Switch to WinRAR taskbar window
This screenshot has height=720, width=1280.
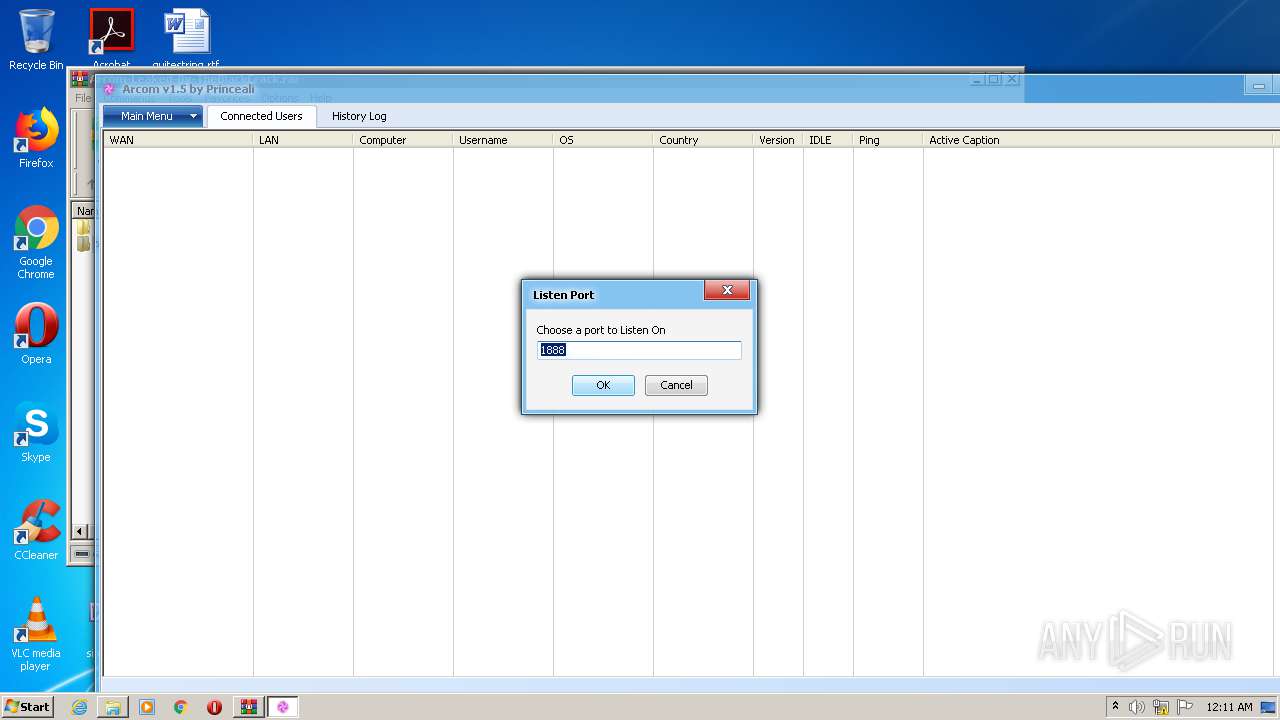[x=249, y=707]
